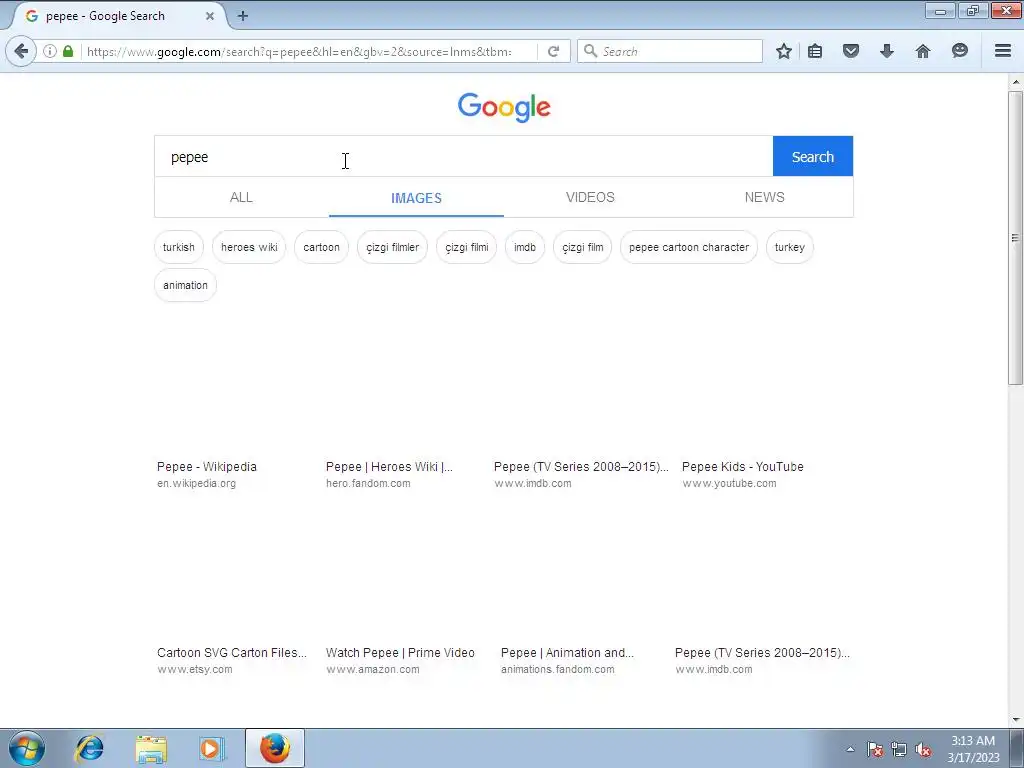Choose the çizgi filmler chip

(x=392, y=247)
